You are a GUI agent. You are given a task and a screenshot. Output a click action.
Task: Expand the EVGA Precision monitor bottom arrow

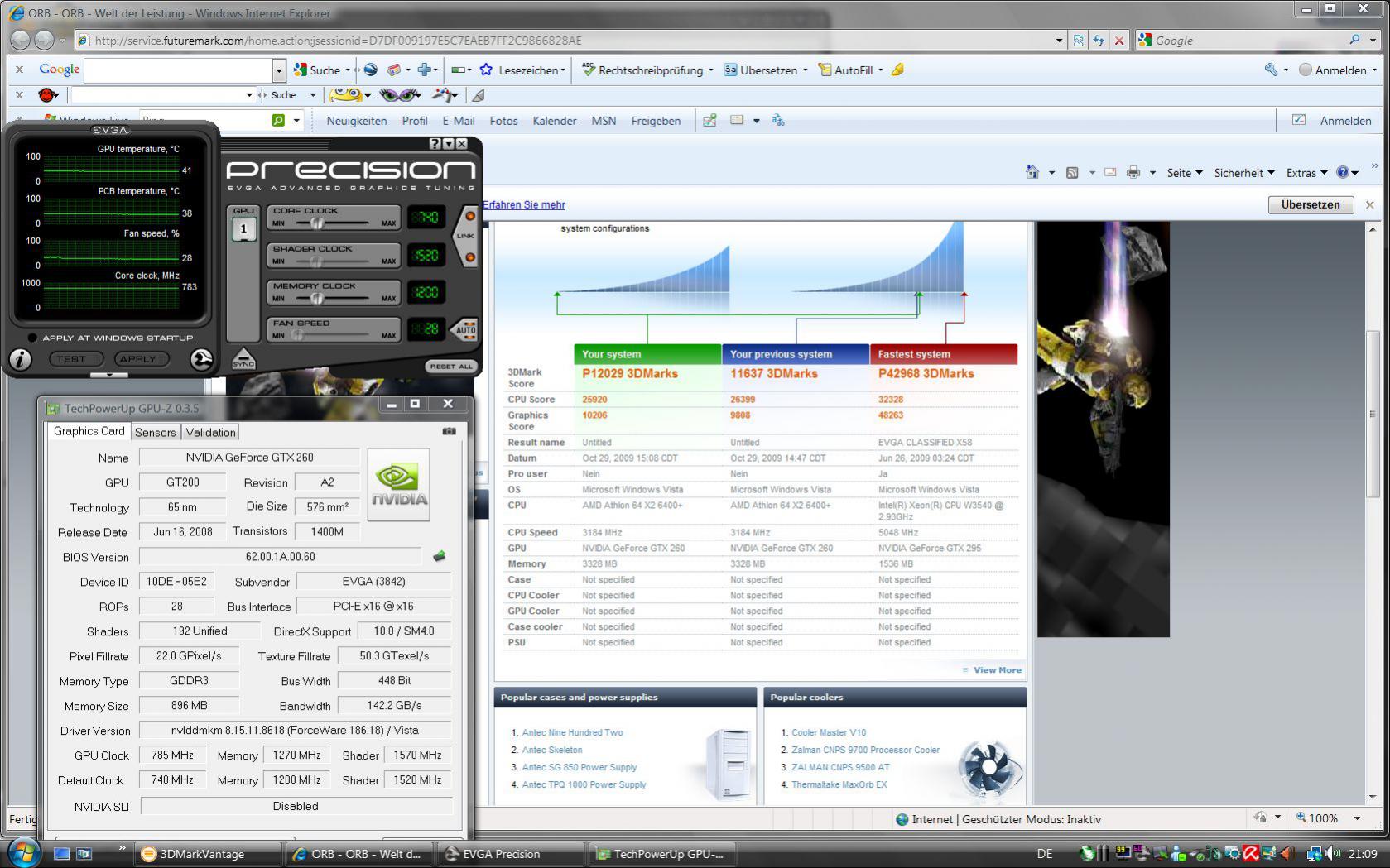click(x=109, y=375)
